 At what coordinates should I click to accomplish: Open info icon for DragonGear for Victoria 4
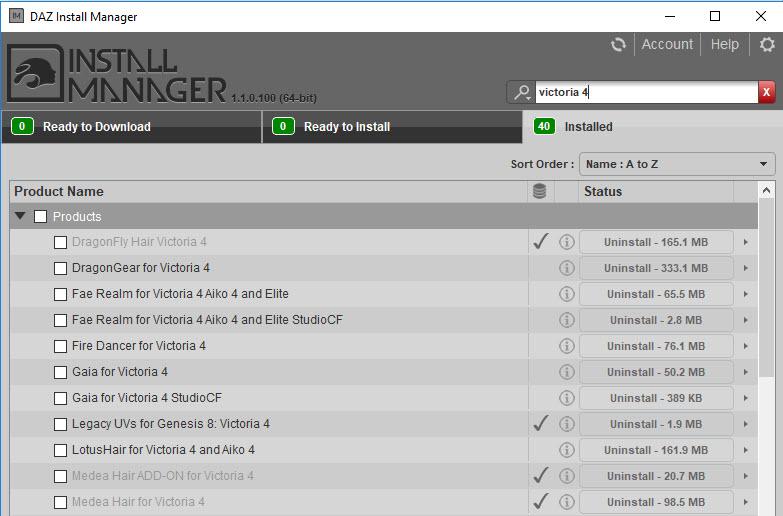coord(566,268)
